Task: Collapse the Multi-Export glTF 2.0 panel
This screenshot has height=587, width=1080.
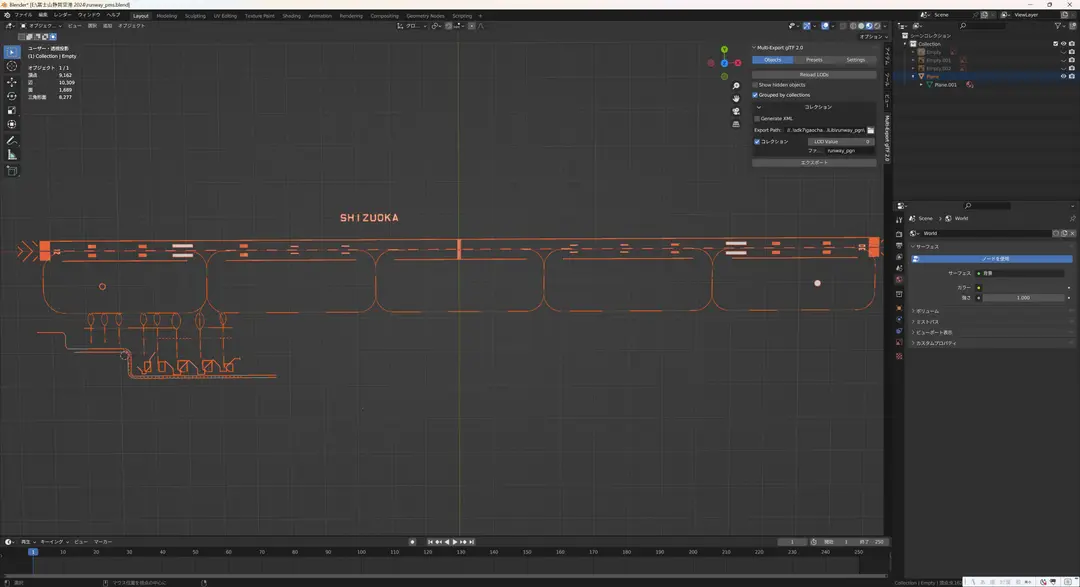Action: coord(779,48)
